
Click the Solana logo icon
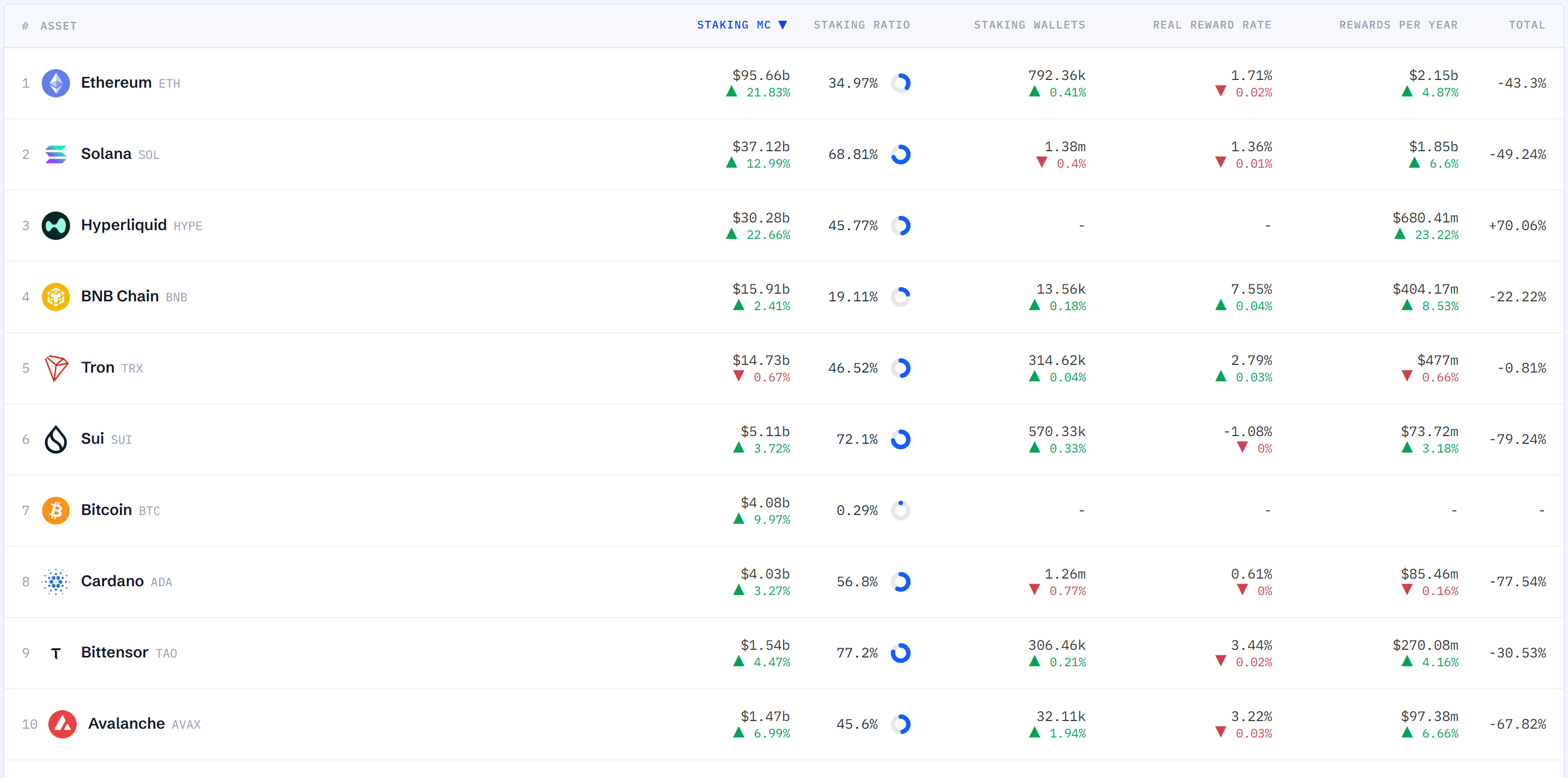click(55, 155)
